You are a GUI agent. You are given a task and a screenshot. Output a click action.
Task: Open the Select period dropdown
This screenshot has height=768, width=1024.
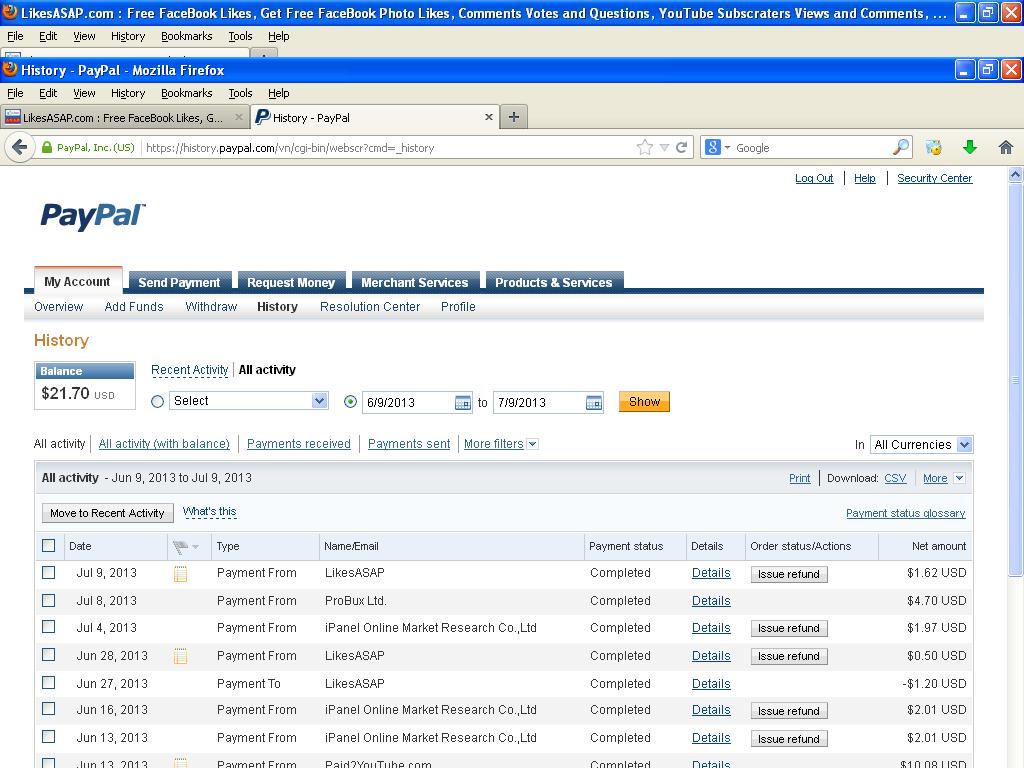click(x=248, y=400)
